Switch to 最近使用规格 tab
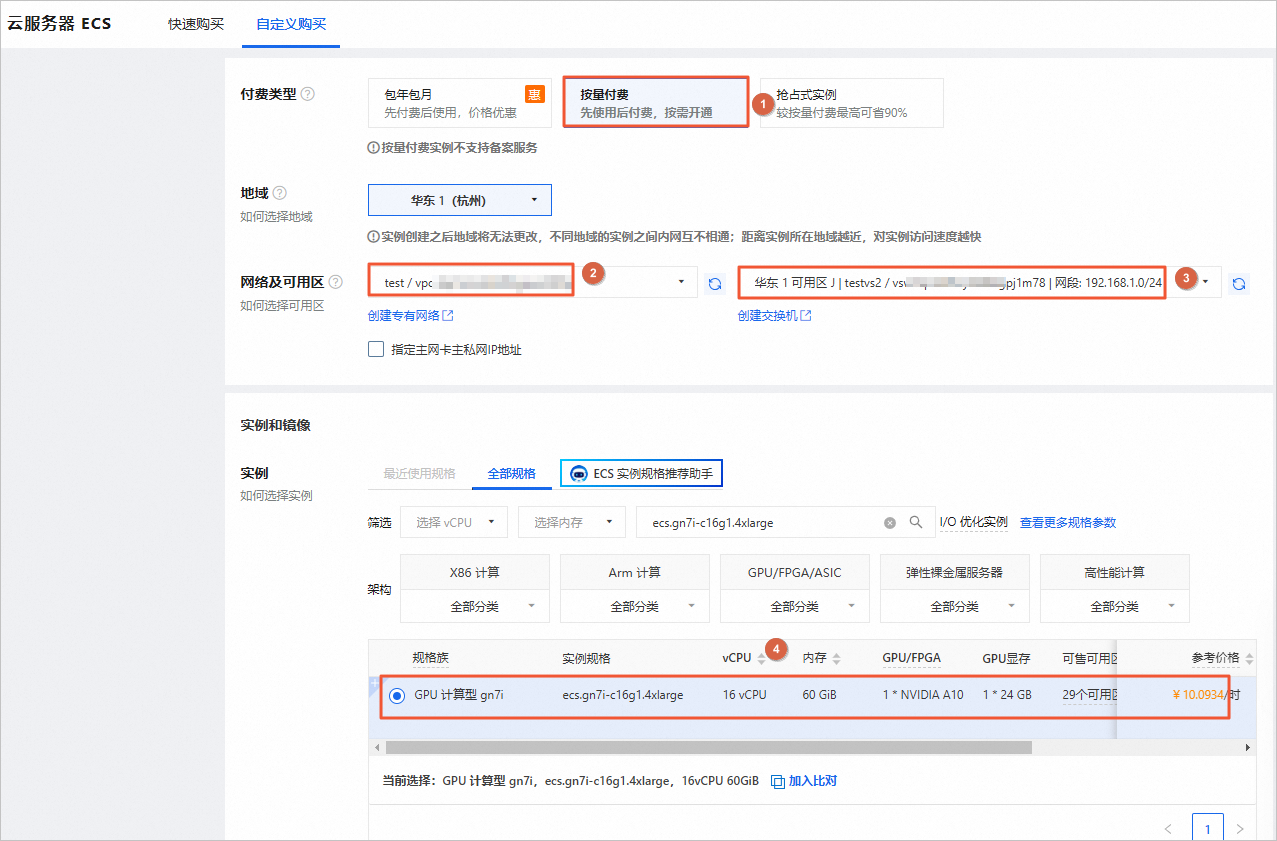The image size is (1277, 841). coord(420,473)
